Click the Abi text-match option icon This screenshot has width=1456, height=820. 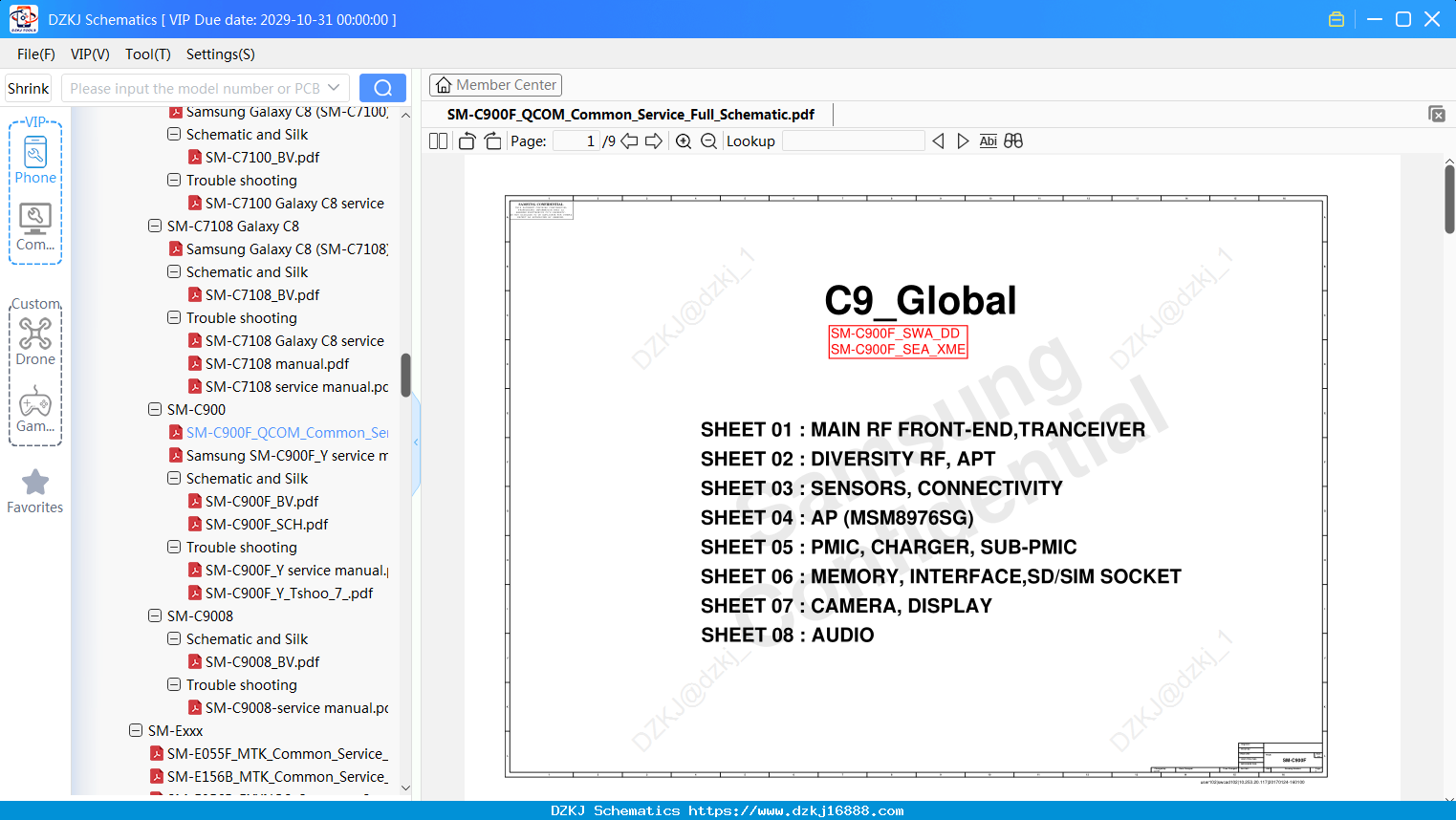coord(989,141)
